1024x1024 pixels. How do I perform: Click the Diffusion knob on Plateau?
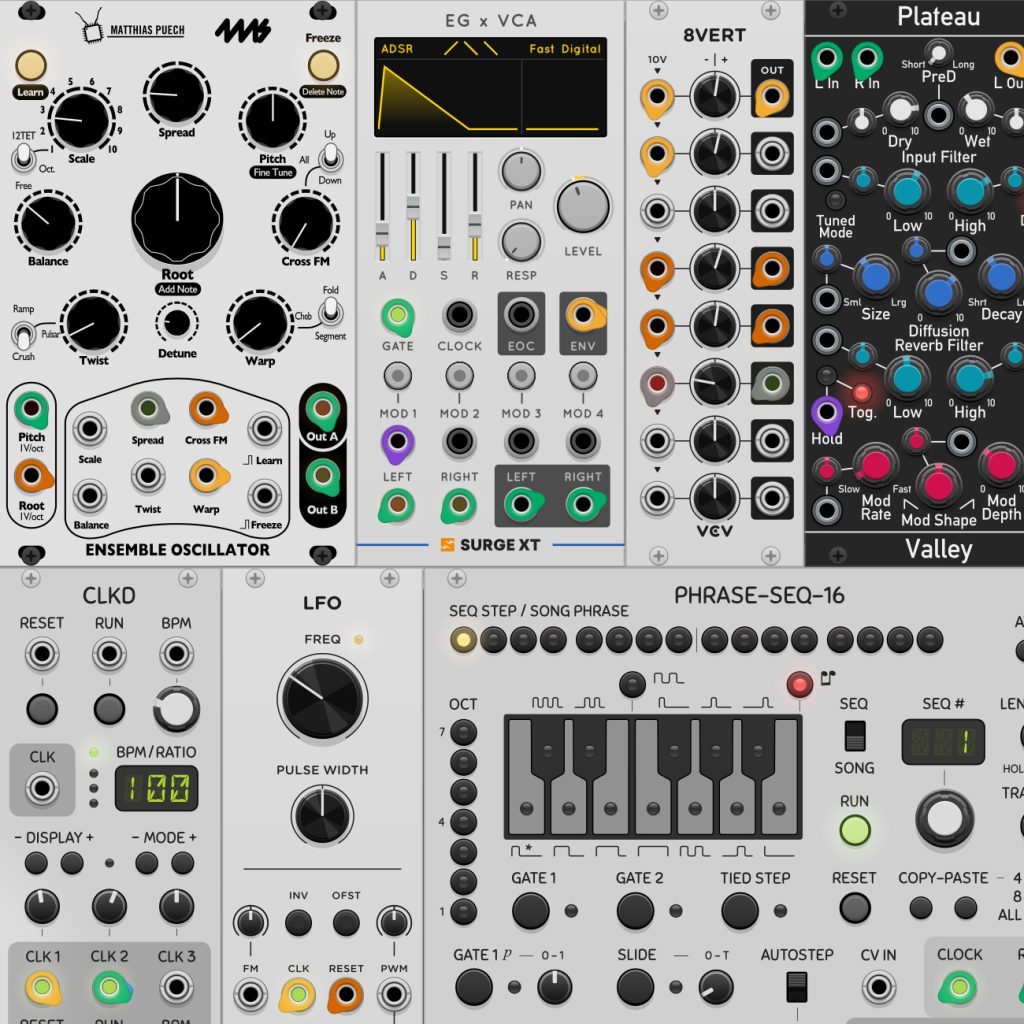pyautogui.click(x=938, y=293)
